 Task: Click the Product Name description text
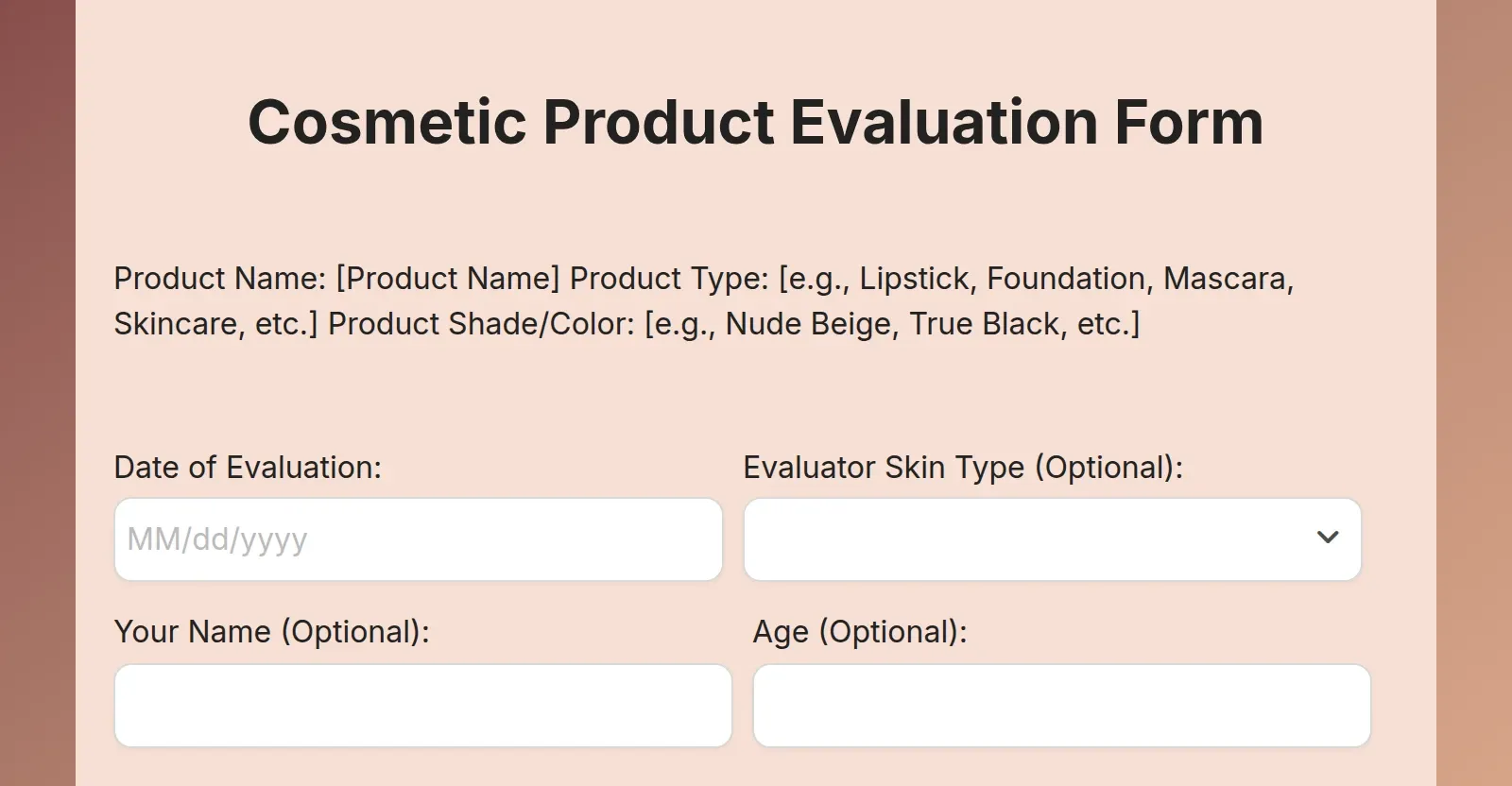tap(704, 300)
